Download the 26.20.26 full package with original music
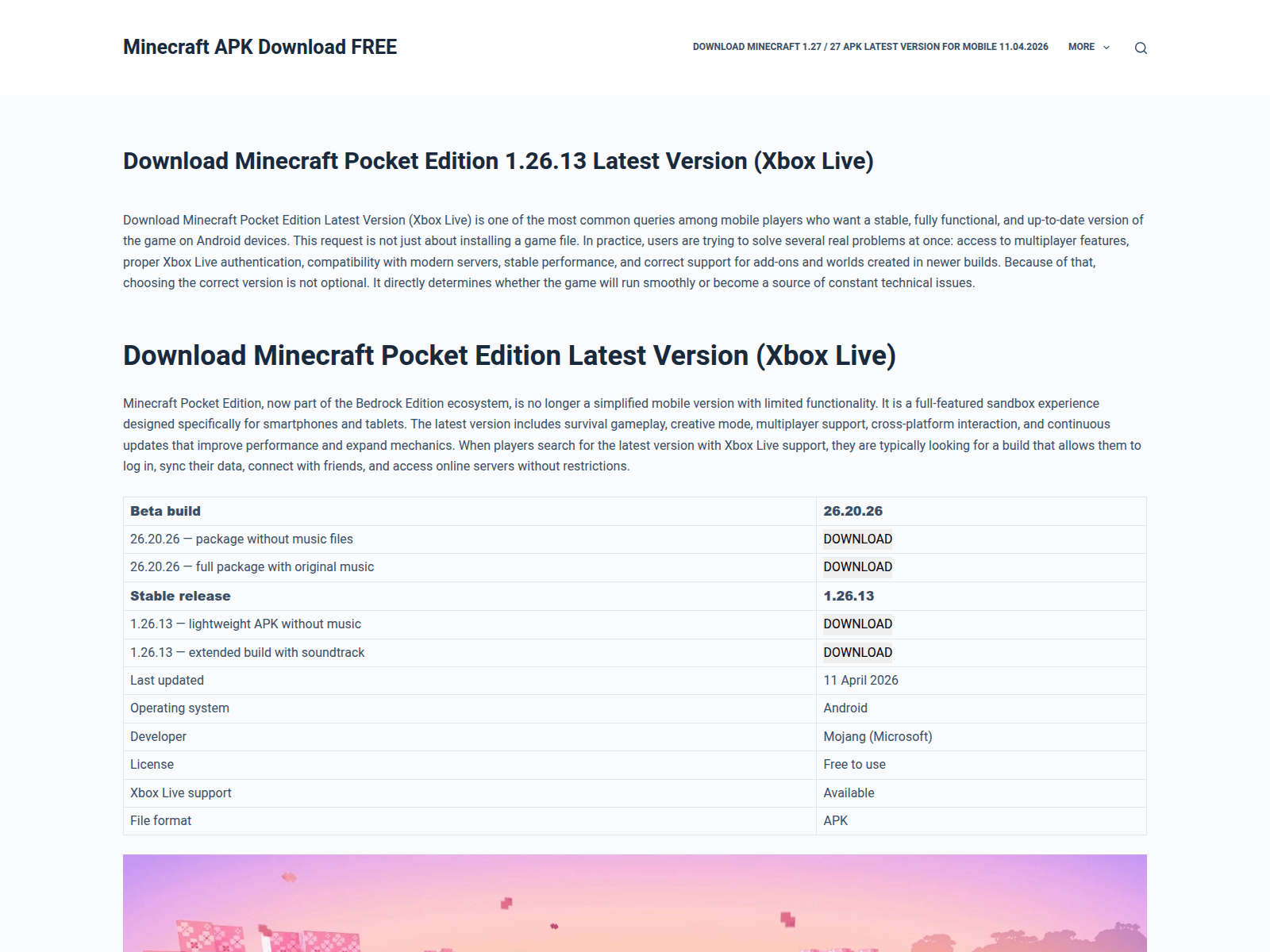Image resolution: width=1270 pixels, height=952 pixels. click(857, 566)
